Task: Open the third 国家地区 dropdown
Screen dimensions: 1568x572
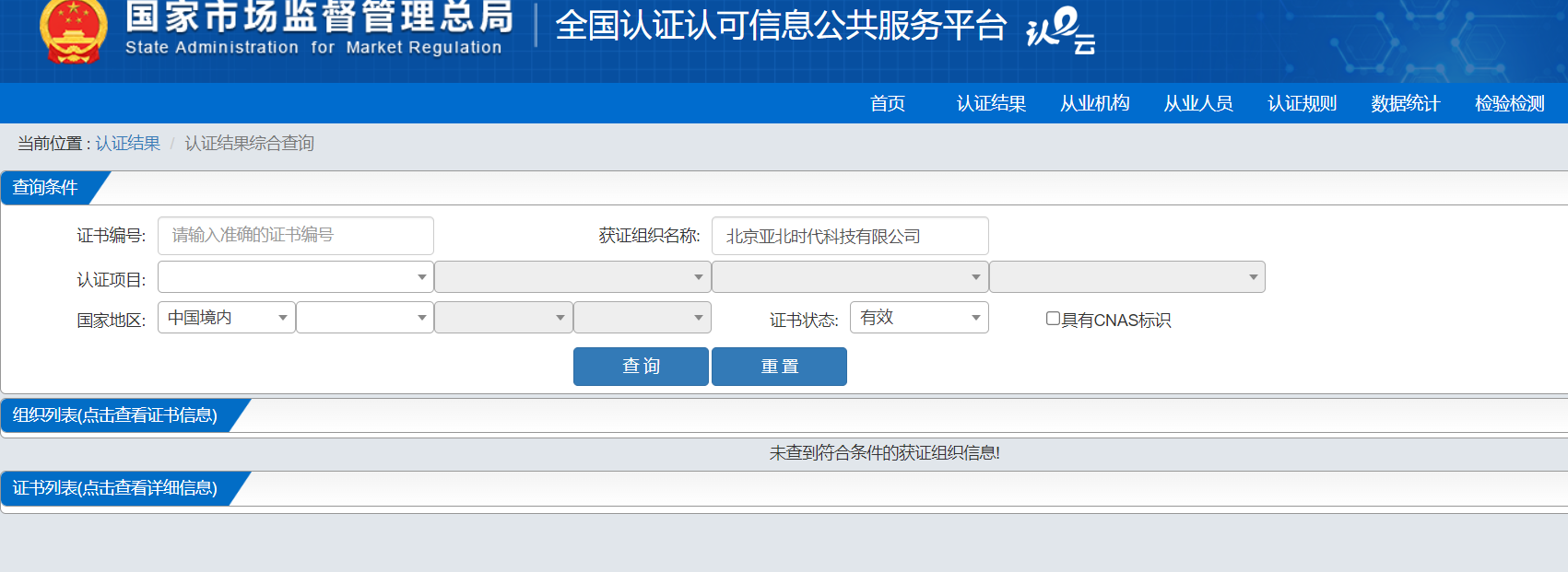Action: 503,317
